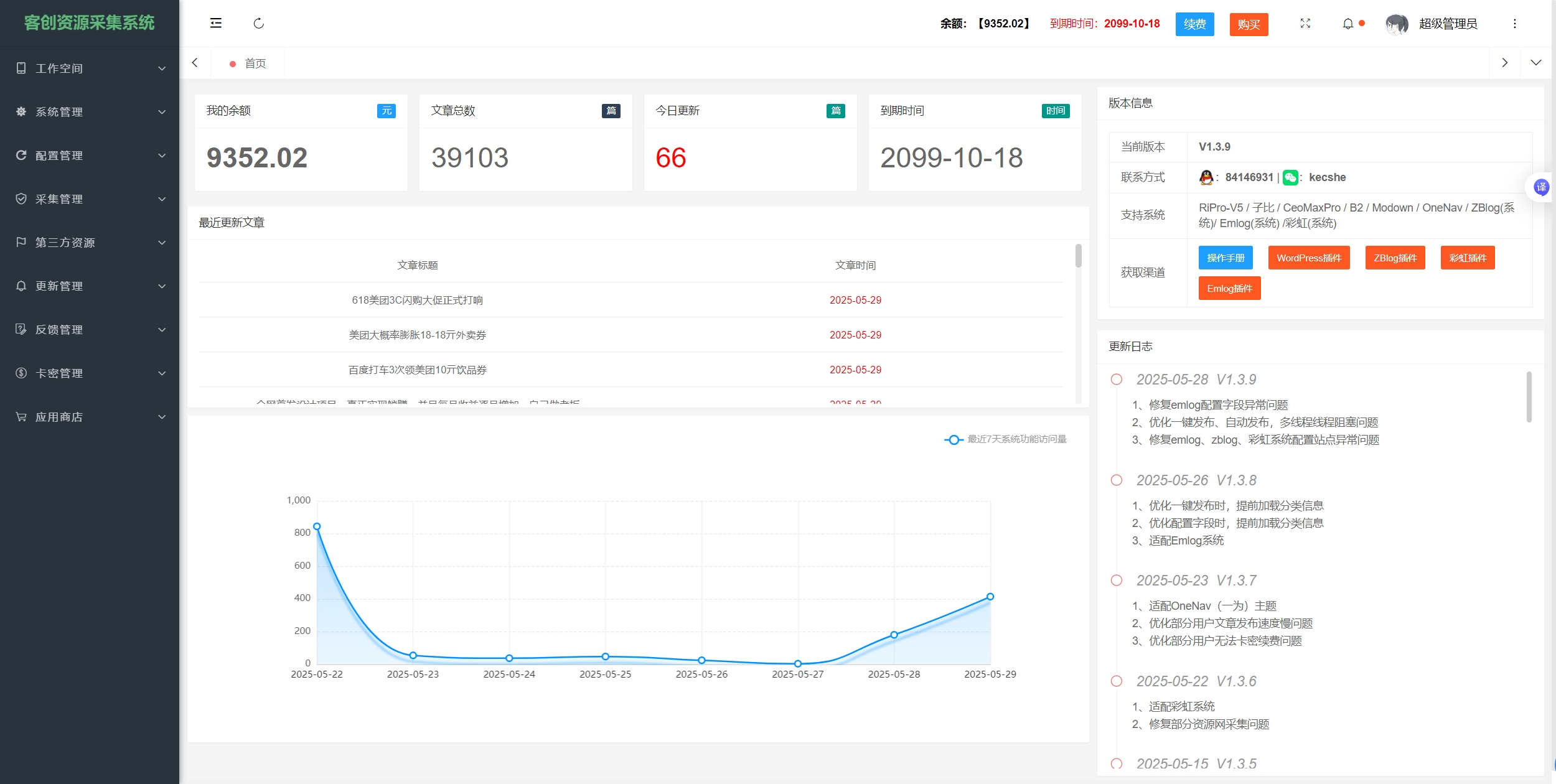Viewport: 1556px width, 784px height.
Task: Switch to the 首页 tab
Action: point(248,63)
